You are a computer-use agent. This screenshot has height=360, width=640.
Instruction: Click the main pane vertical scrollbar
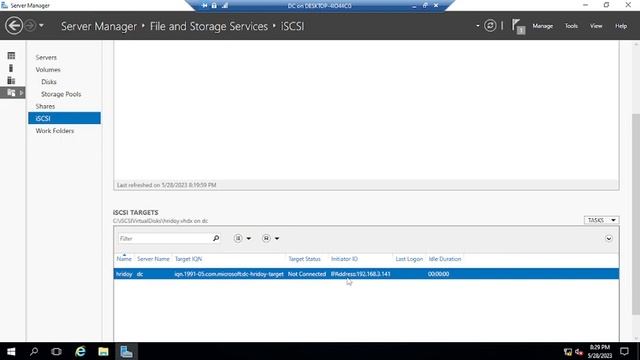point(636,214)
